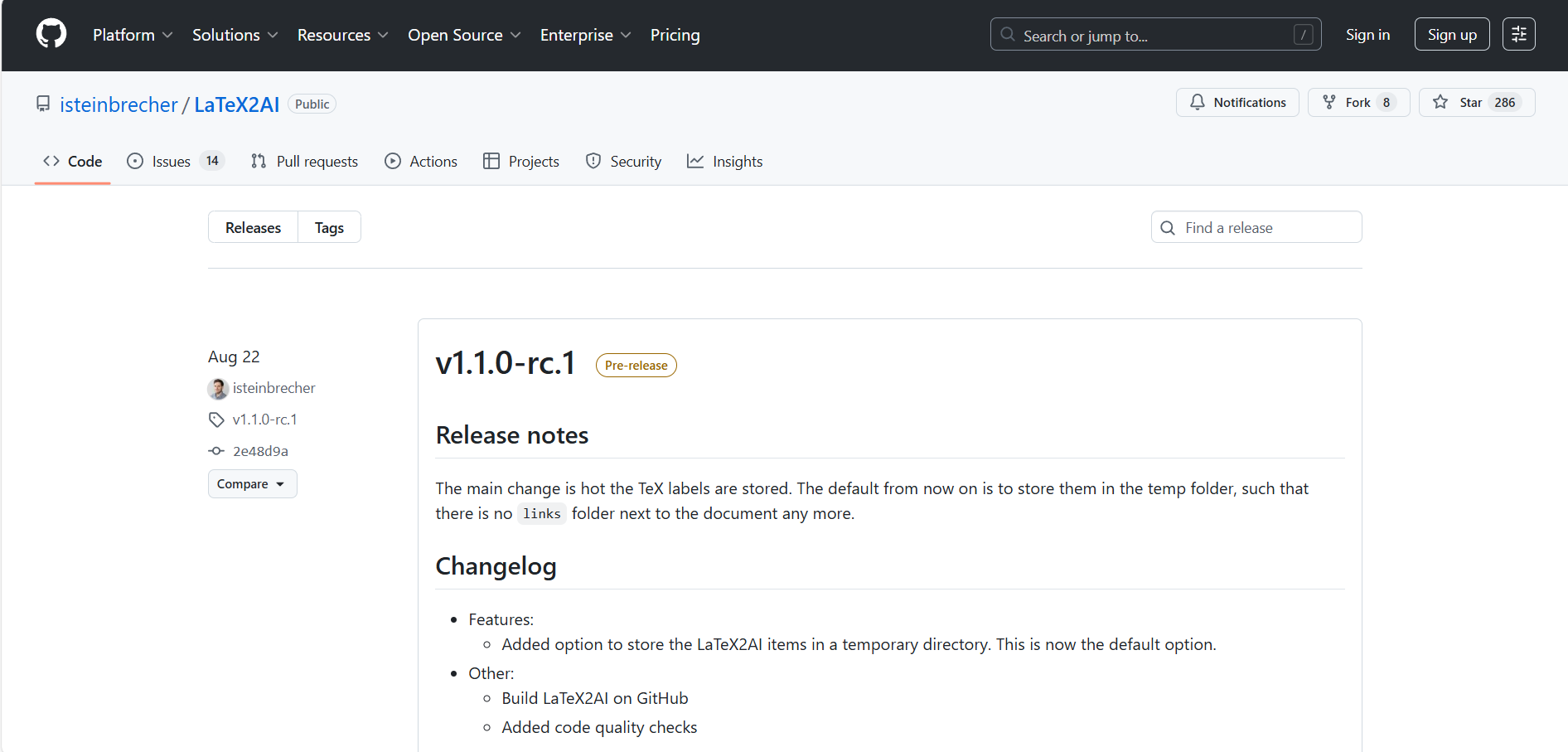Viewport: 1568px width, 752px height.
Task: Click the commit icon beside 2e48d9a
Action: [x=216, y=451]
